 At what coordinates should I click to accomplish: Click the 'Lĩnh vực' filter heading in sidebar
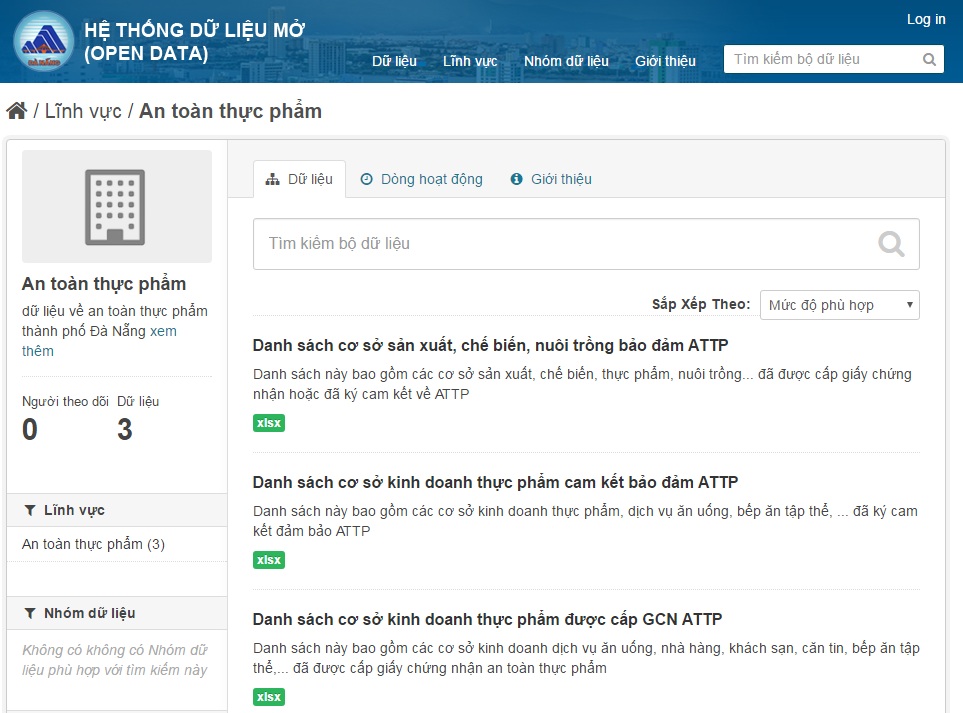74,510
